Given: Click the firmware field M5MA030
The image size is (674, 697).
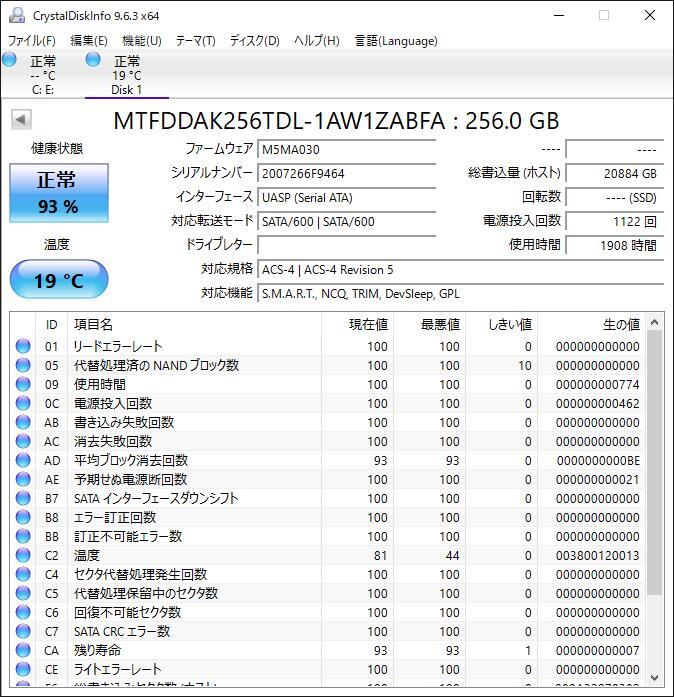Looking at the screenshot, I should click(x=346, y=149).
